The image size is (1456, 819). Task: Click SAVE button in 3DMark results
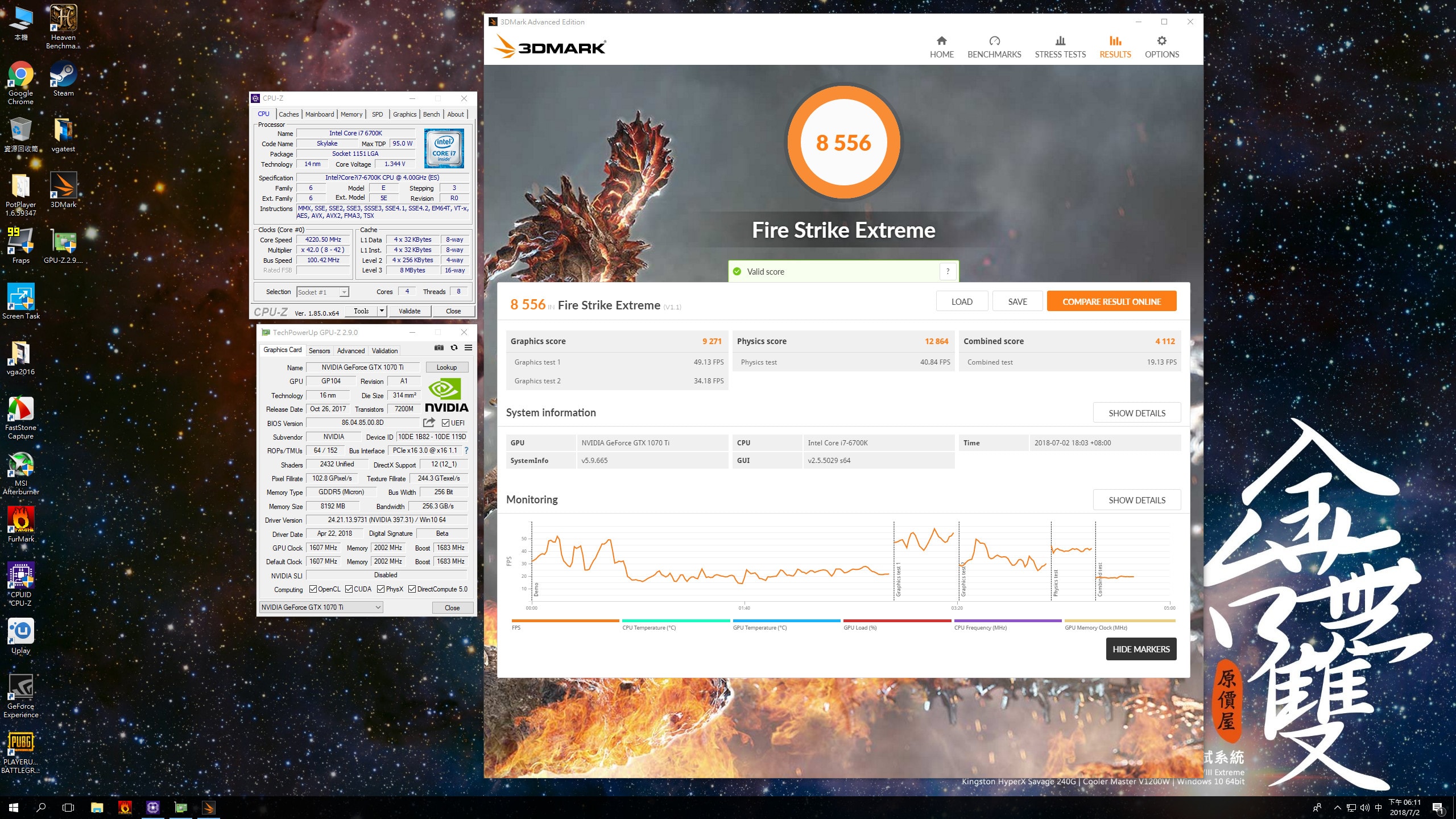tap(1017, 301)
